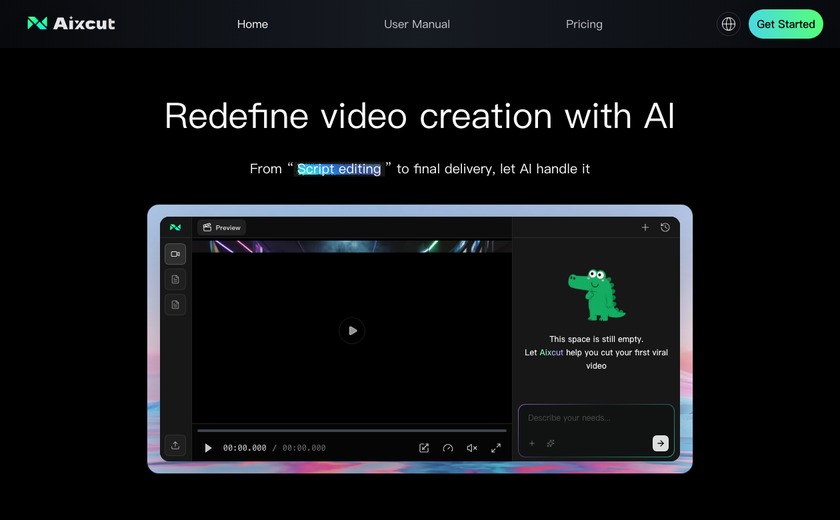Focus the "Describe your needs..." input
Viewport: 840px width, 520px height.
(596, 418)
